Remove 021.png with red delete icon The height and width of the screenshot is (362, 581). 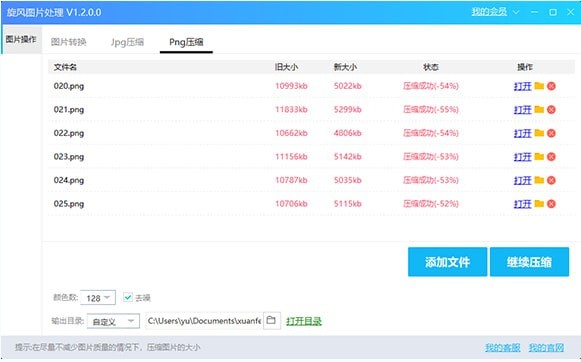[551, 110]
